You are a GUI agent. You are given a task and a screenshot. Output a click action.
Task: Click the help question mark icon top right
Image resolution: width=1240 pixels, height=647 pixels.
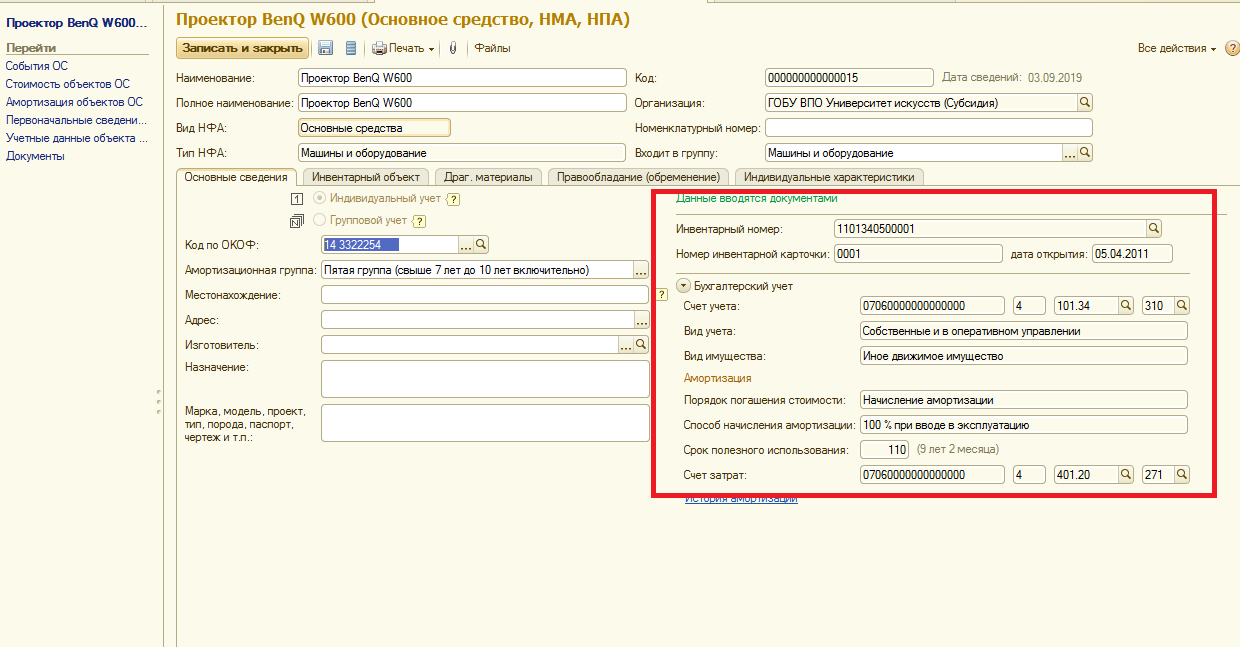click(1231, 48)
